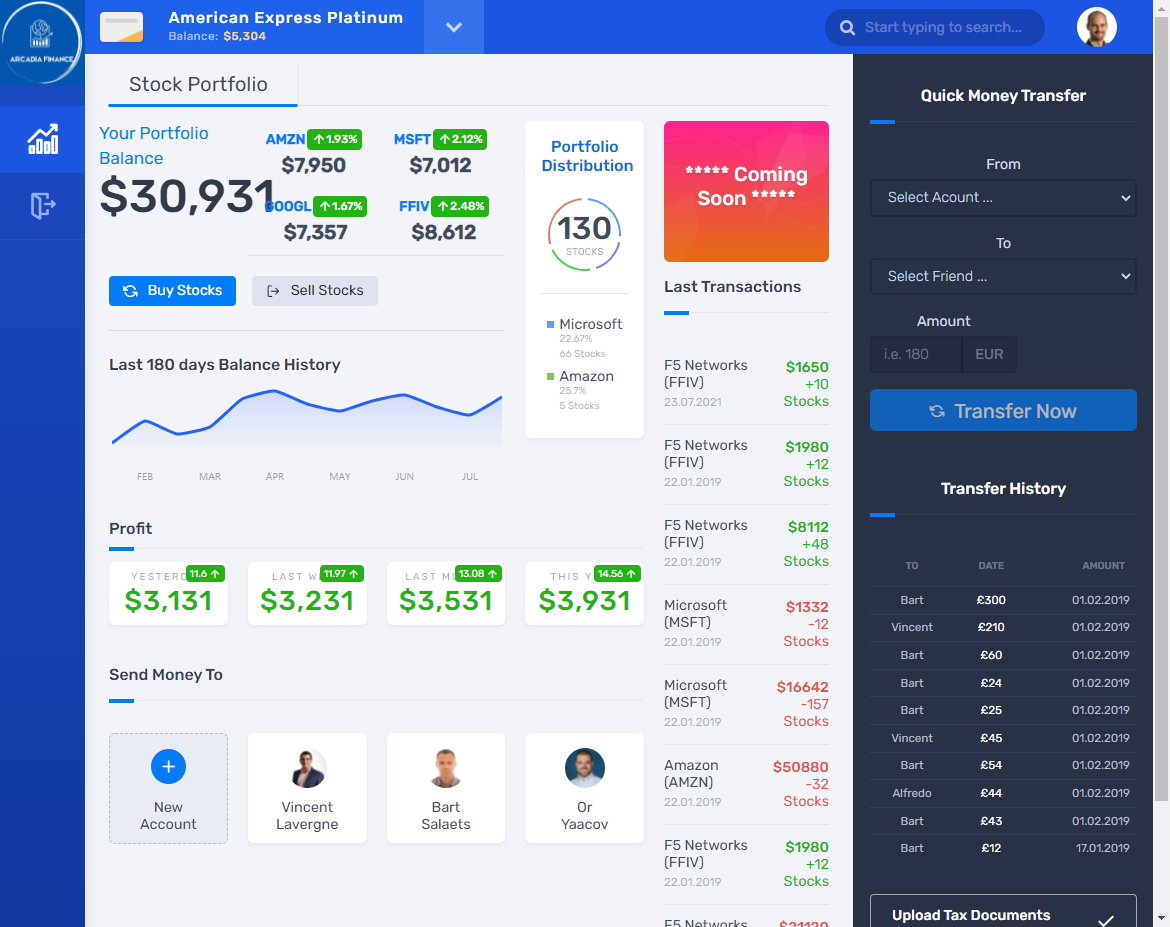This screenshot has width=1170, height=927.
Task: Click the $1650 F5 Networks transaction
Action: [746, 384]
